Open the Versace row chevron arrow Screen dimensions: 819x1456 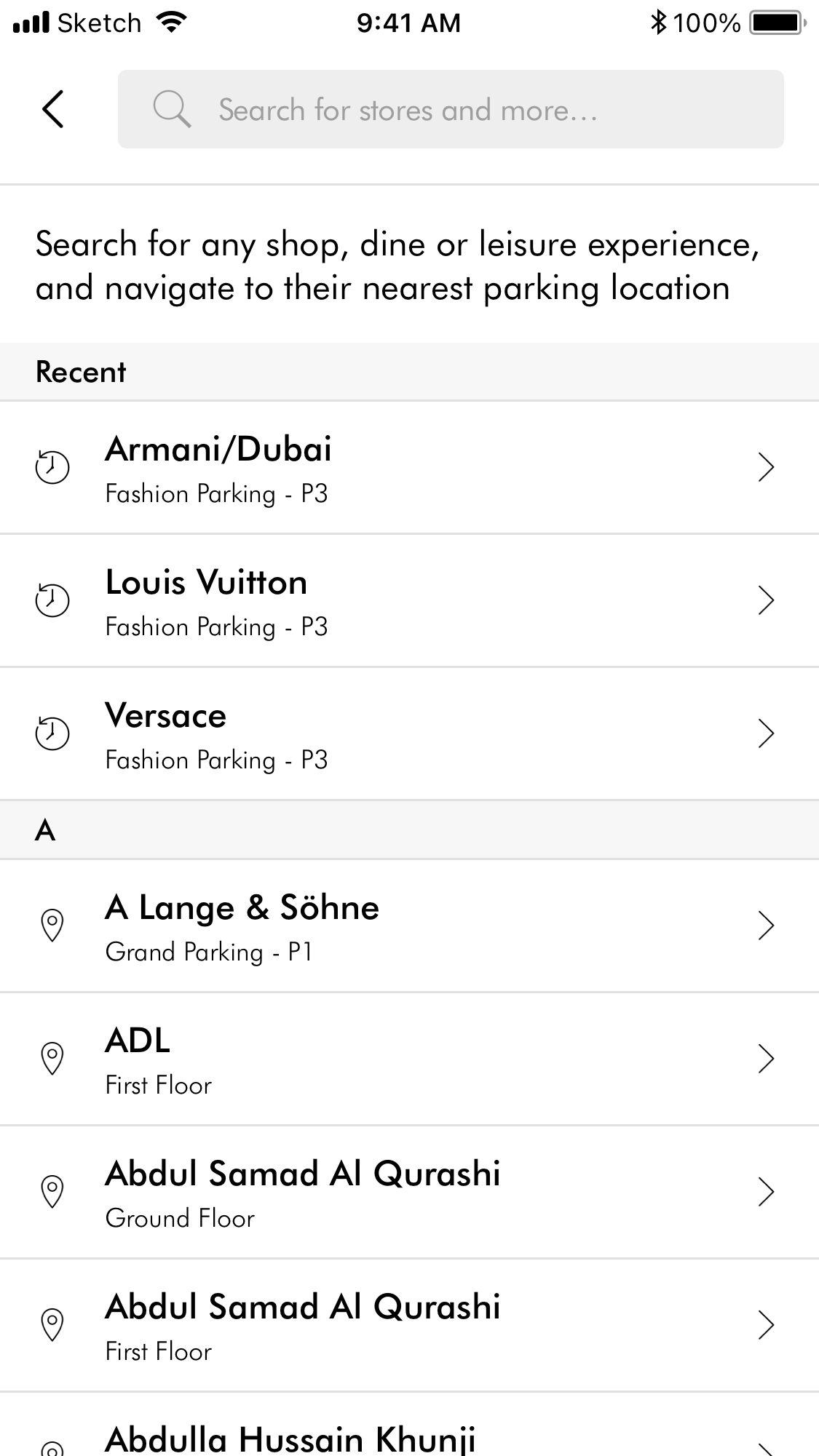tap(765, 733)
